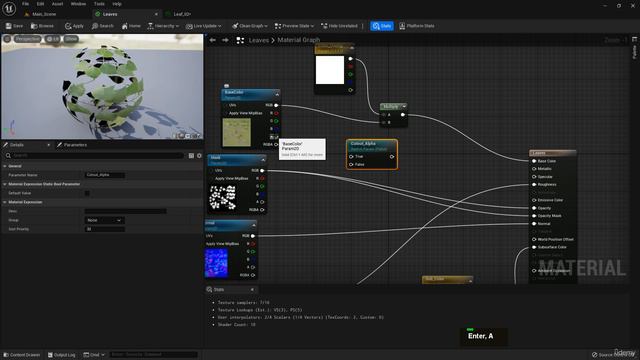Collapse the Material Expression section
The width and height of the screenshot is (640, 360).
click(x=5, y=202)
